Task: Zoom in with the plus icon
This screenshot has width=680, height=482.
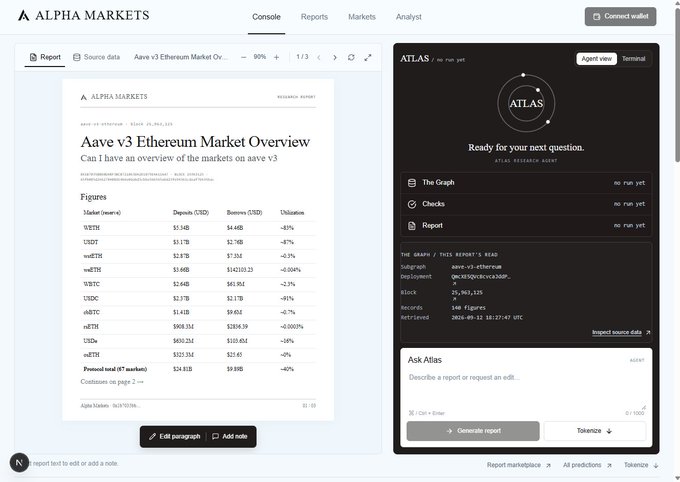Action: 276,57
